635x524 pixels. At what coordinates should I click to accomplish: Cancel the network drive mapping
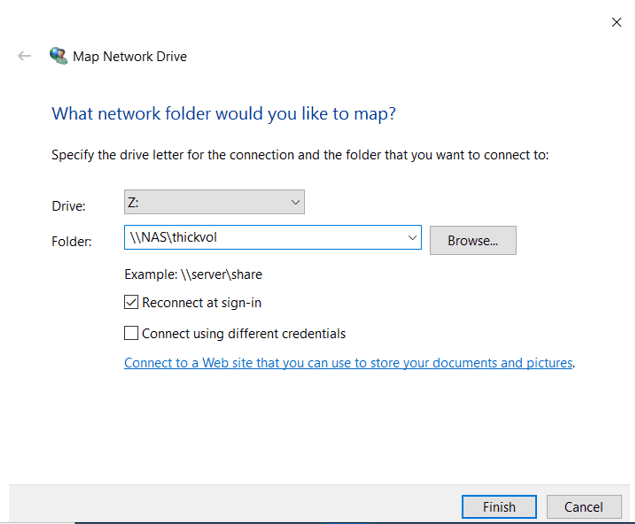point(583,507)
